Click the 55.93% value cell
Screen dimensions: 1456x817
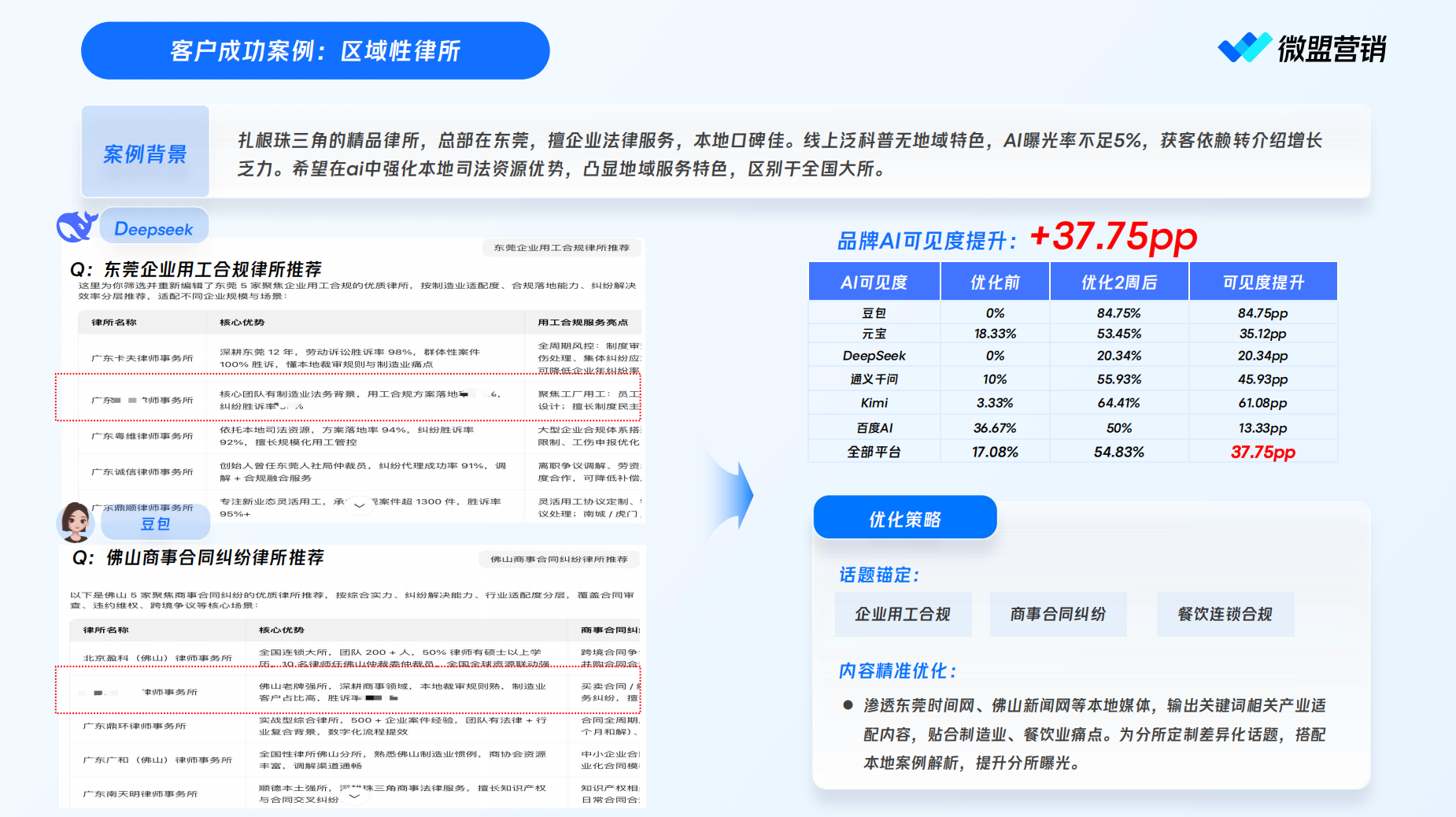(1118, 379)
